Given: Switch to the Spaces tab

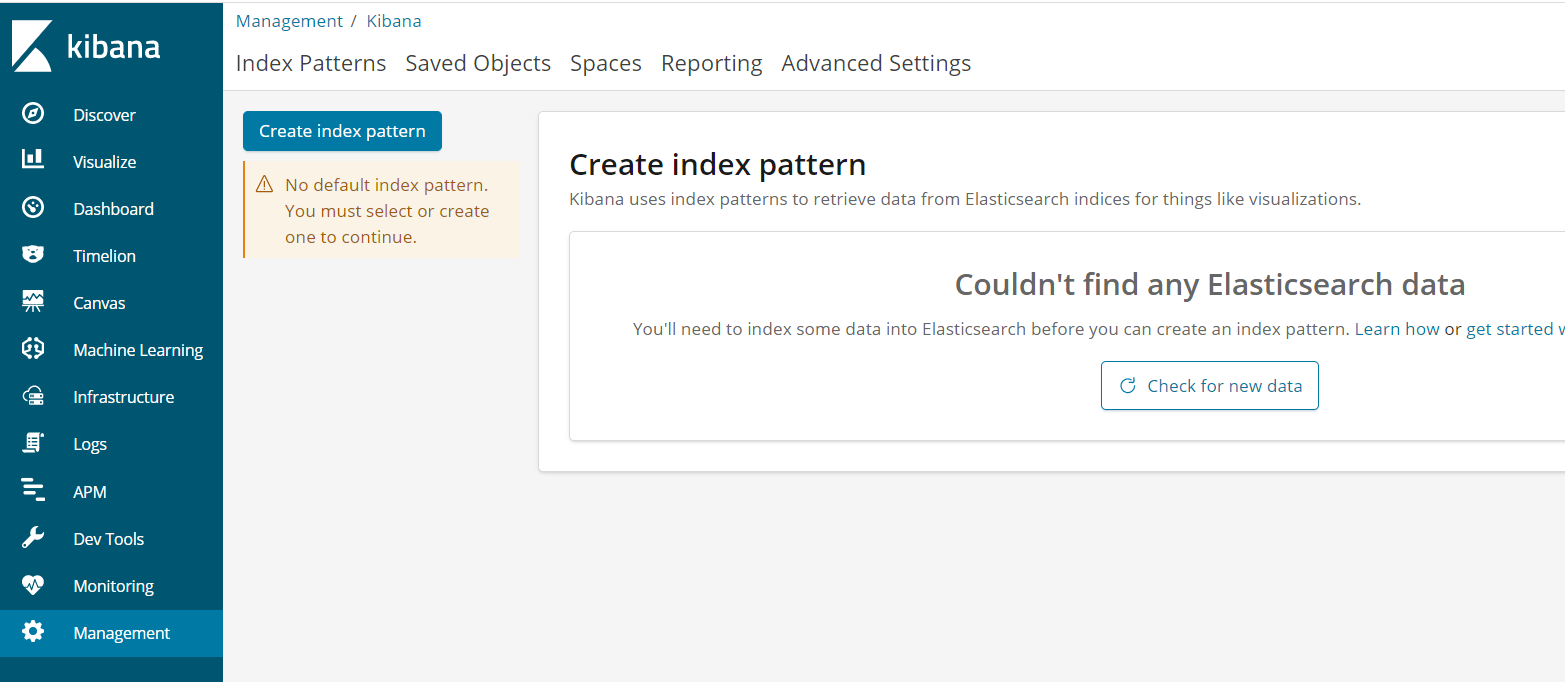Looking at the screenshot, I should tap(606, 63).
